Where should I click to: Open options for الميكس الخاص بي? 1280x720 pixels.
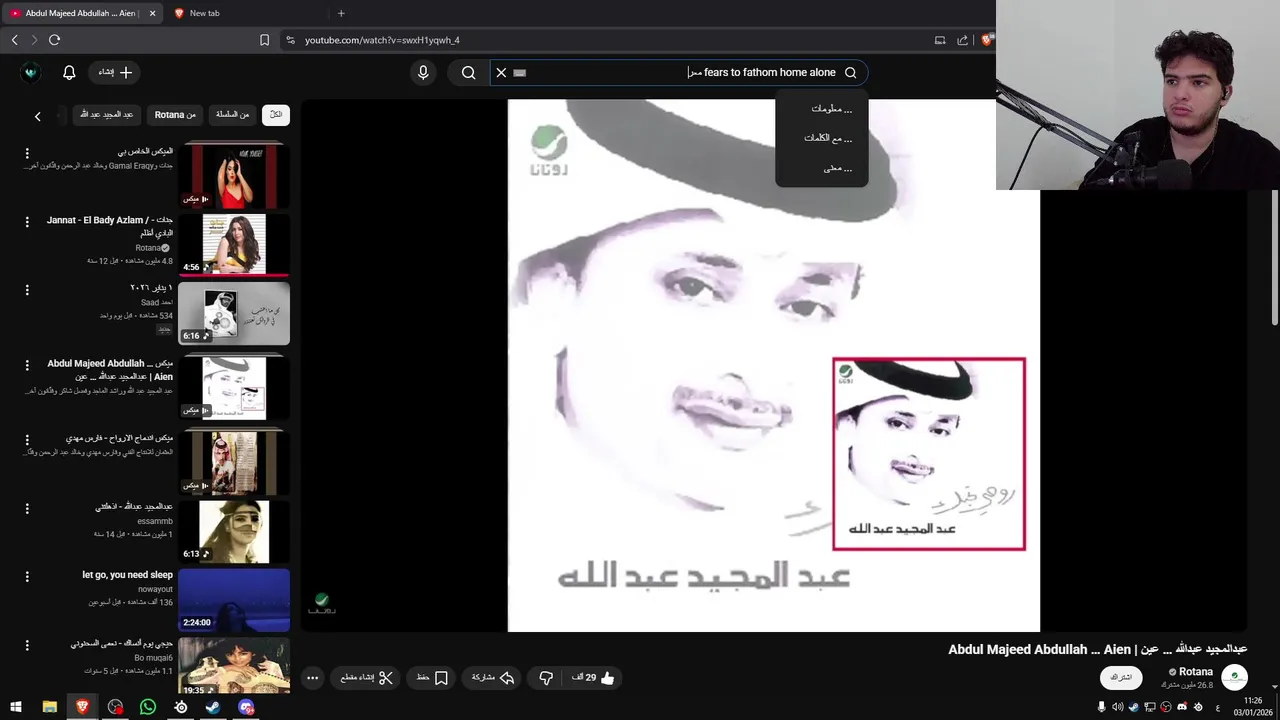coord(27,153)
